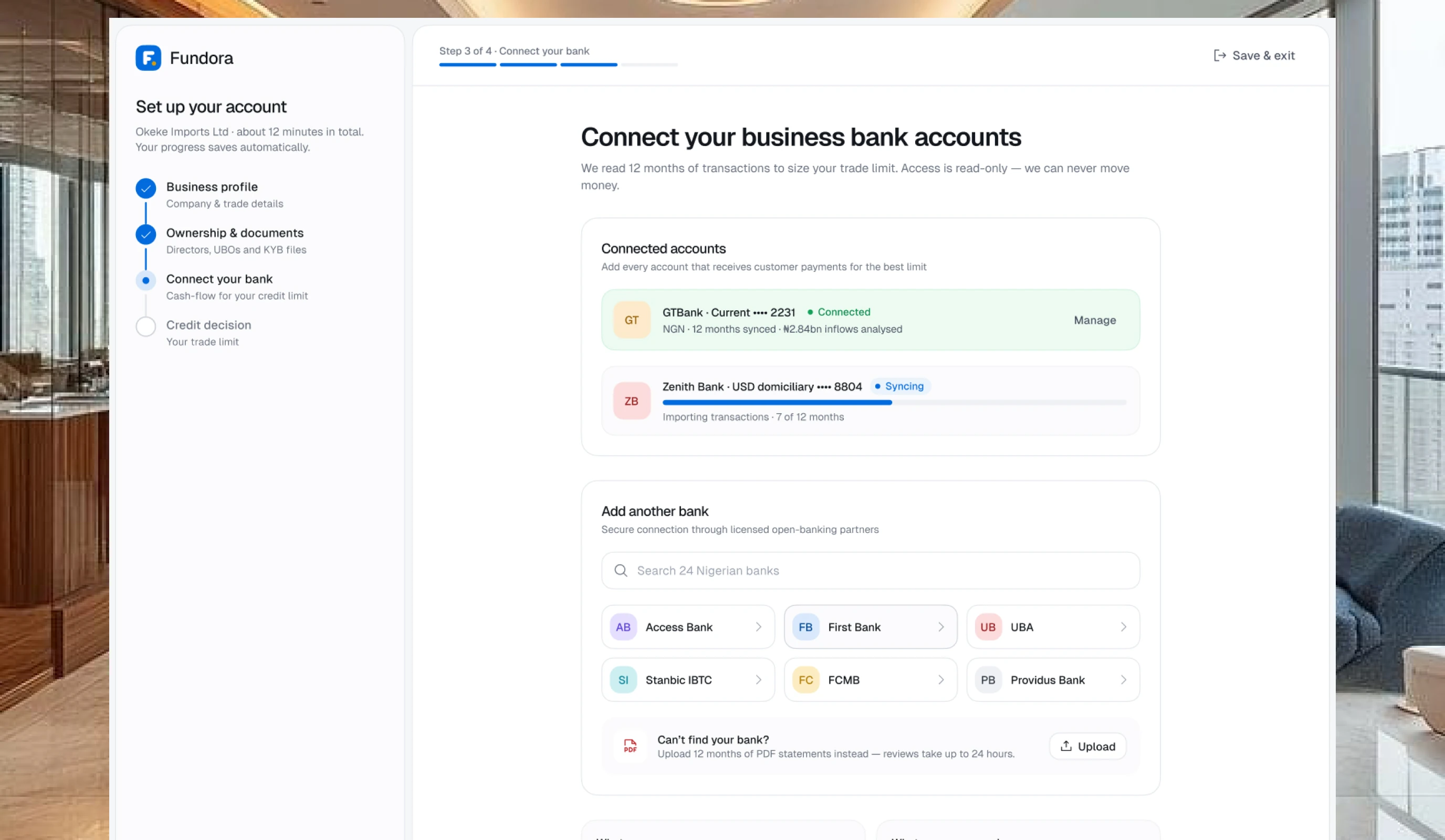Go to Connect your bank step
Image resolution: width=1445 pixels, height=840 pixels.
[x=219, y=279]
